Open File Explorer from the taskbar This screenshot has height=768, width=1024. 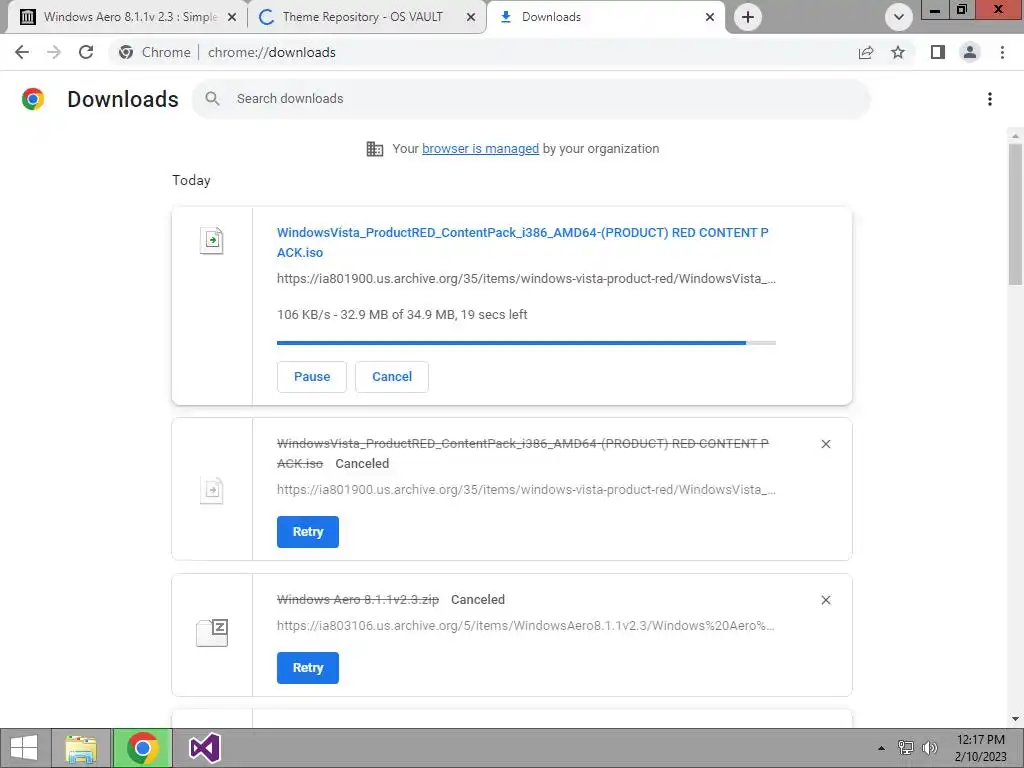pos(81,748)
